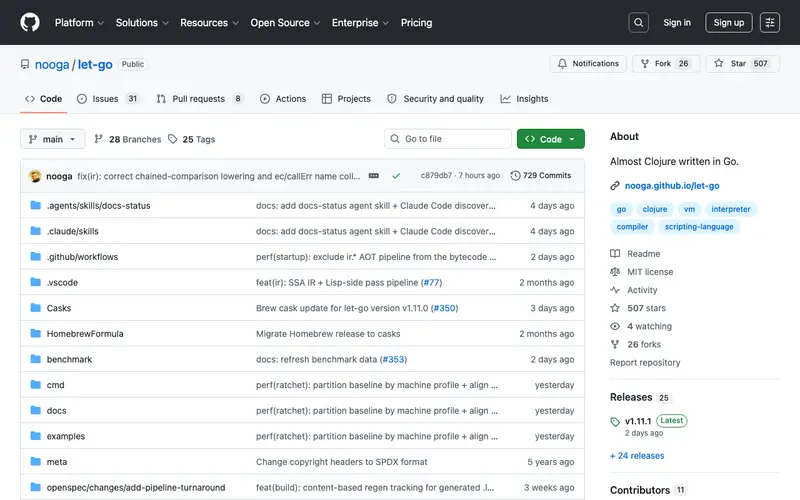Click folder icon next to HomebrewFormula
Image resolution: width=800 pixels, height=500 pixels.
[x=35, y=333]
